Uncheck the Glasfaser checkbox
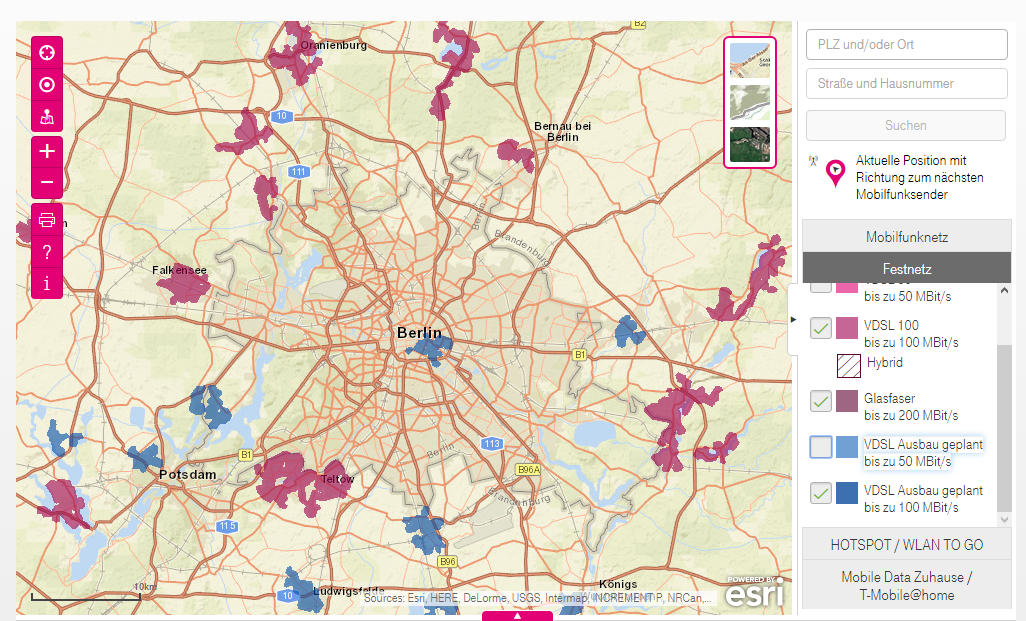Viewport: 1026px width, 621px height. [x=821, y=401]
